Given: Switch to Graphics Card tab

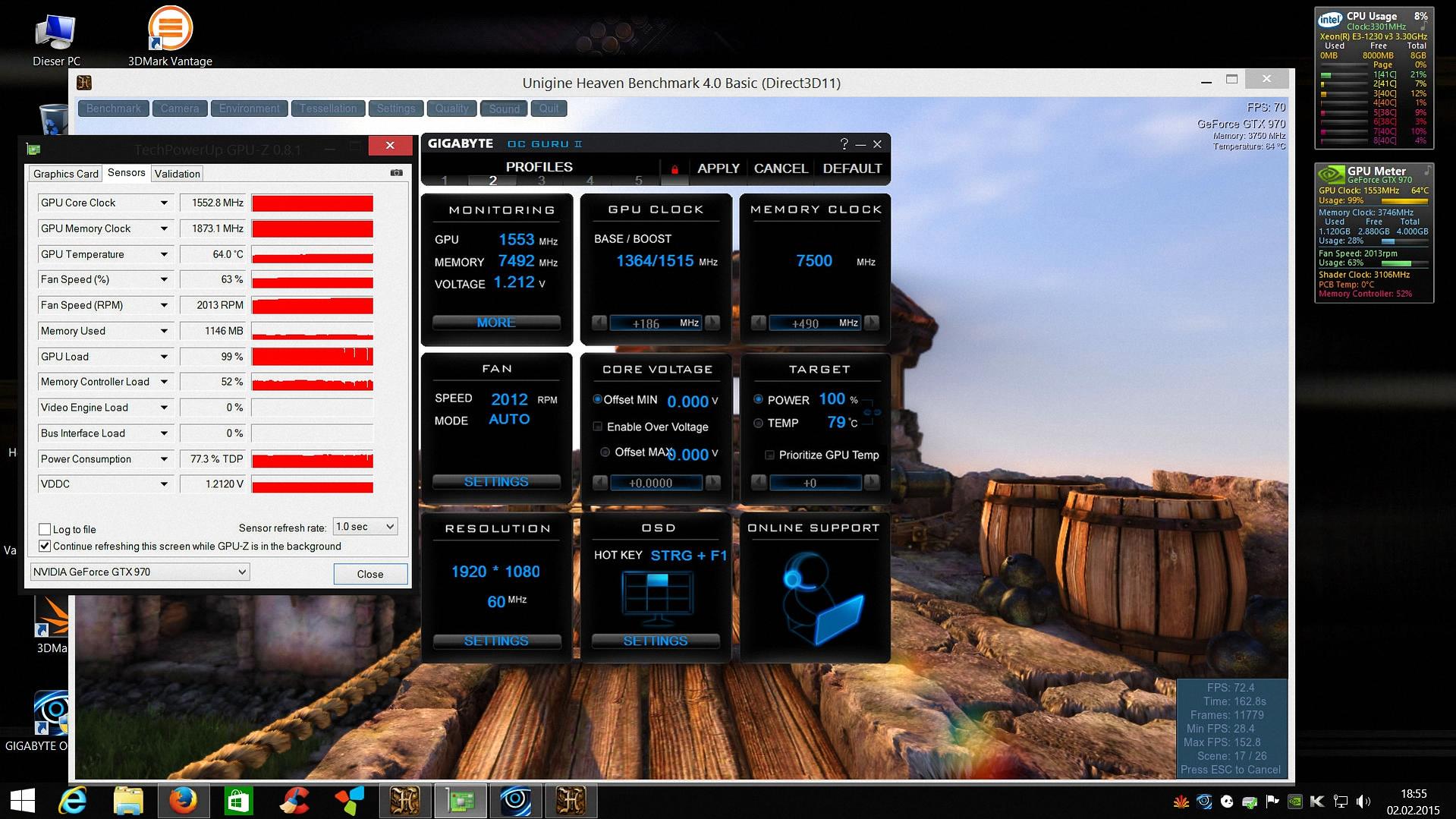Looking at the screenshot, I should (66, 174).
